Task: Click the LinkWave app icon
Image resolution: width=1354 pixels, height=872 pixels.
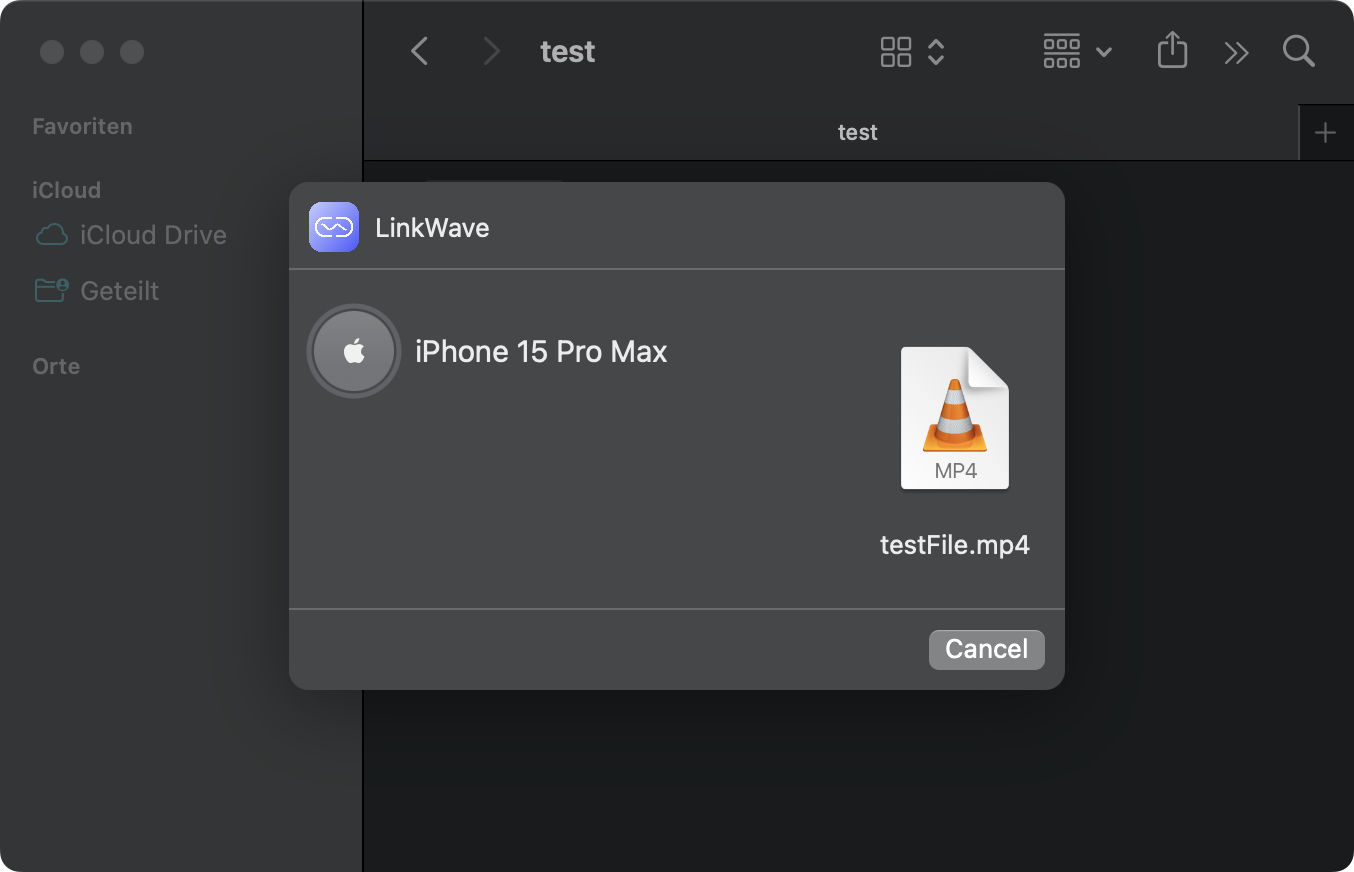Action: tap(334, 227)
